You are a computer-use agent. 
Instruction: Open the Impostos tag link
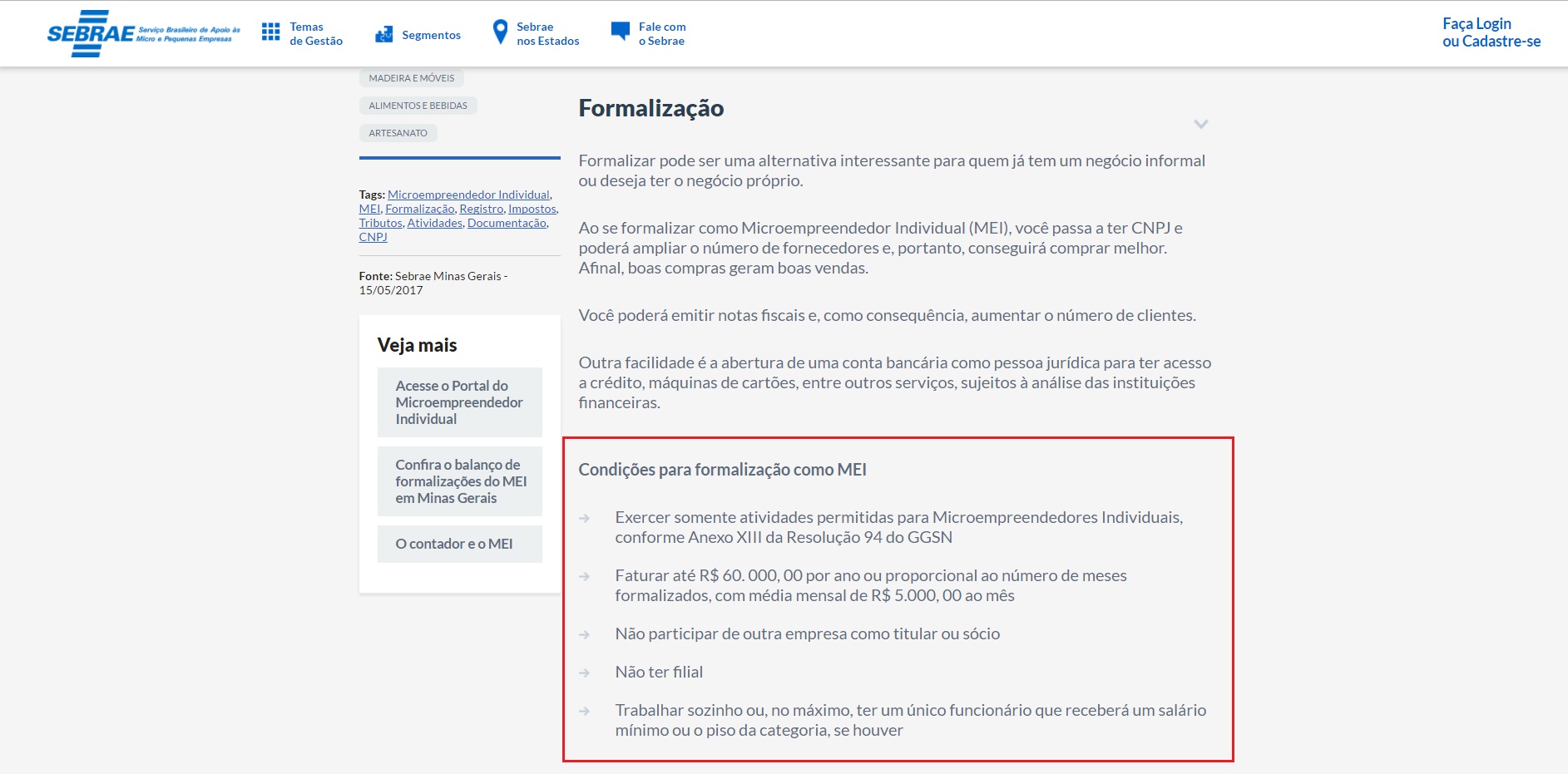click(x=532, y=209)
